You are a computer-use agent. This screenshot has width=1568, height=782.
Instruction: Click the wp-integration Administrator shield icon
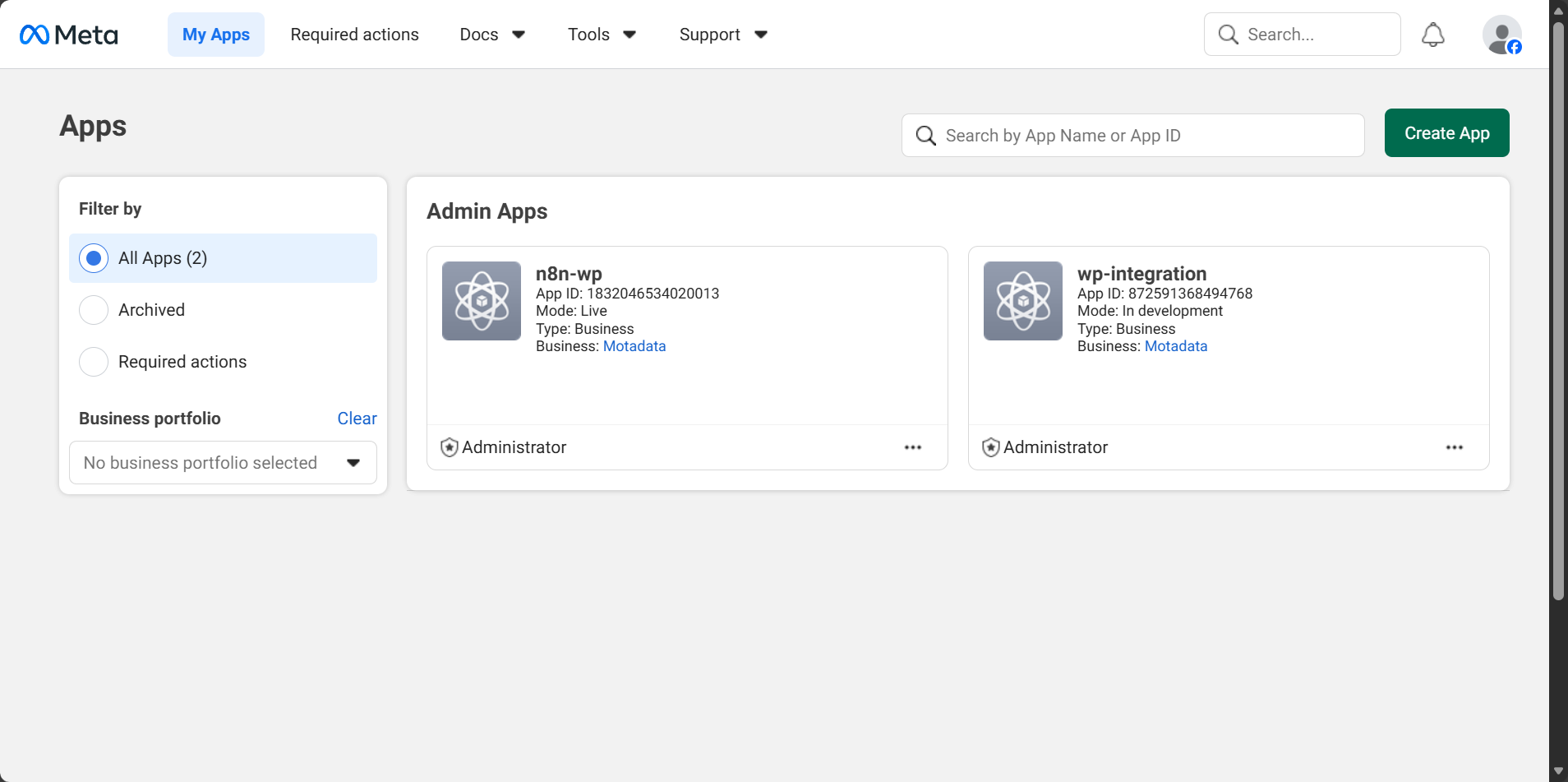(x=991, y=447)
